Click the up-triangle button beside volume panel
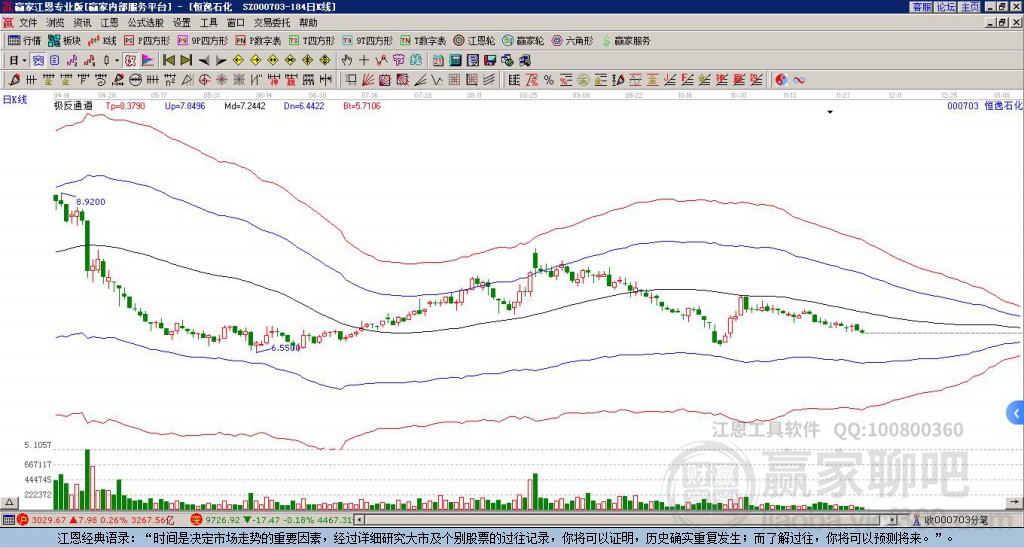 tap(9, 502)
